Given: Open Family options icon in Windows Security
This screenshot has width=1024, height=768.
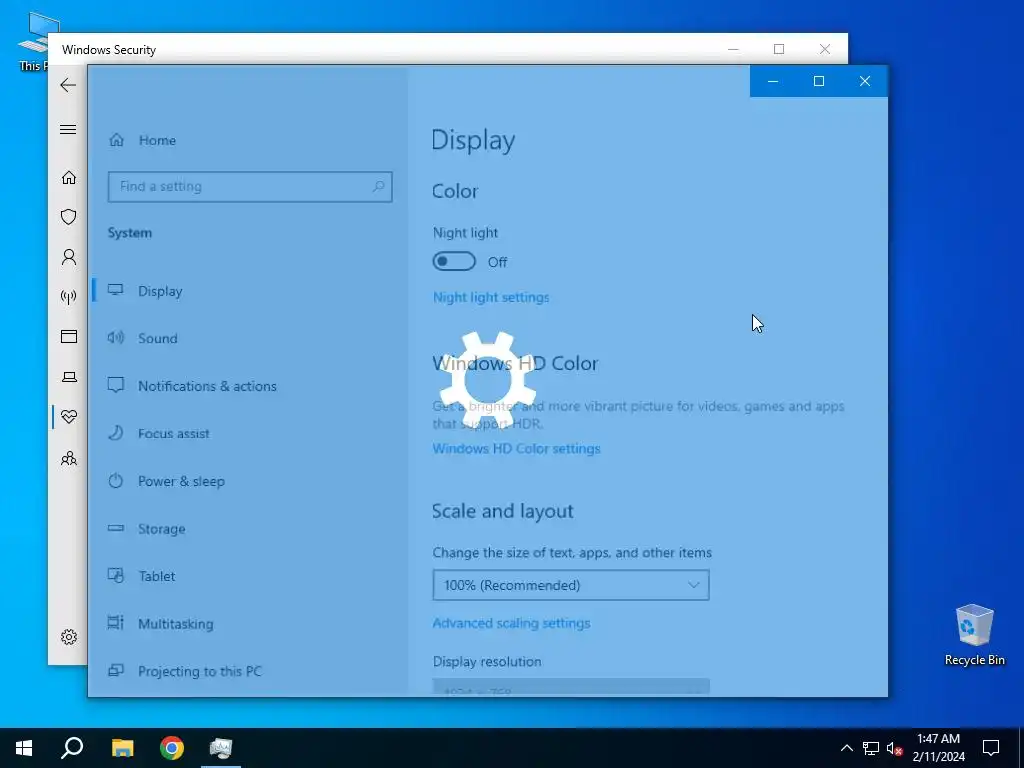Looking at the screenshot, I should click(x=69, y=458).
